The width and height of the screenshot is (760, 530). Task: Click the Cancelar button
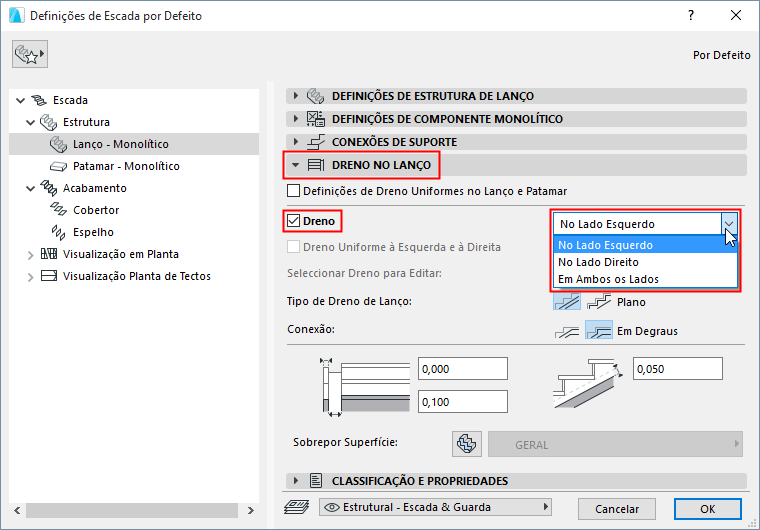point(617,509)
